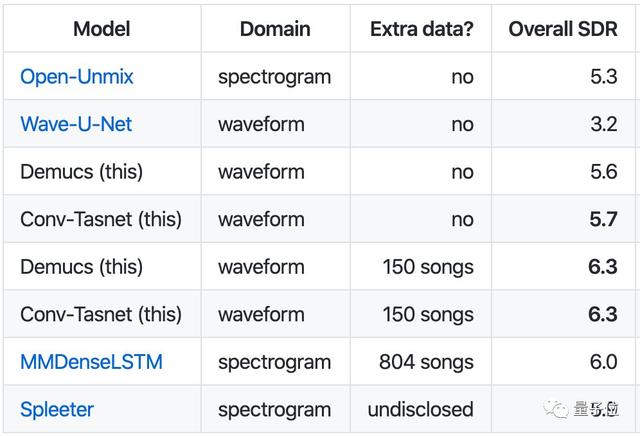This screenshot has width=640, height=437.
Task: Open the Open-Unmix model link
Action: [x=78, y=76]
